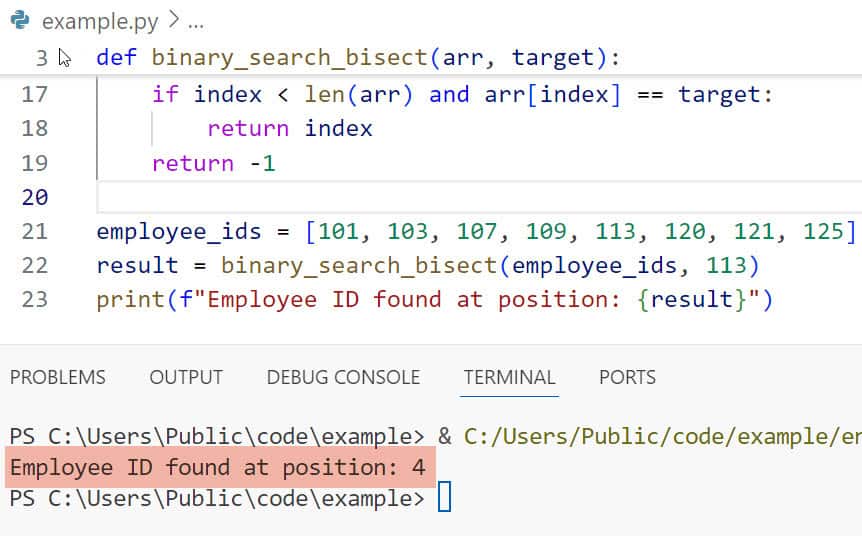This screenshot has width=862, height=536.
Task: Click the 'and' keyword on line 17
Action: click(449, 95)
